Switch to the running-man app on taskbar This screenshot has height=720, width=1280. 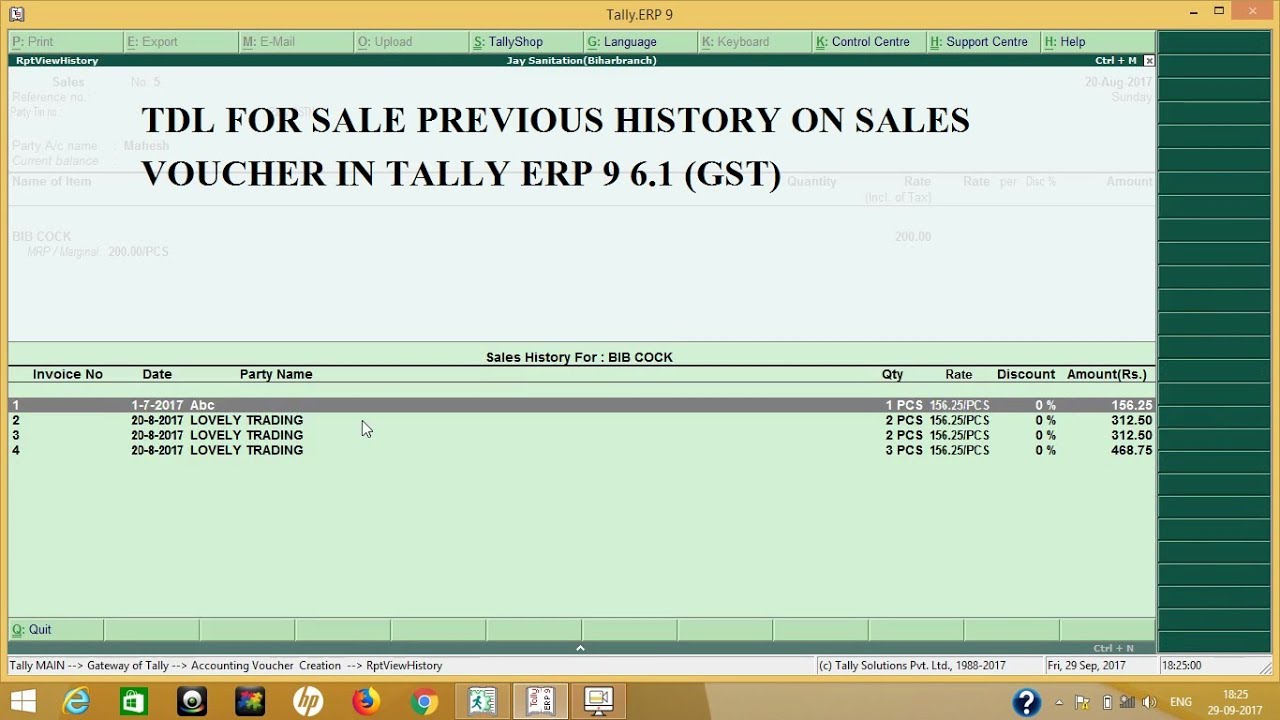point(482,702)
